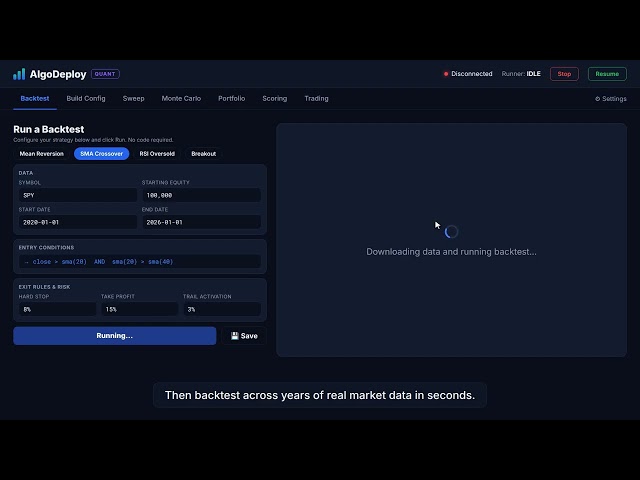Click the video subtitle caption about backtesting

click(320, 395)
